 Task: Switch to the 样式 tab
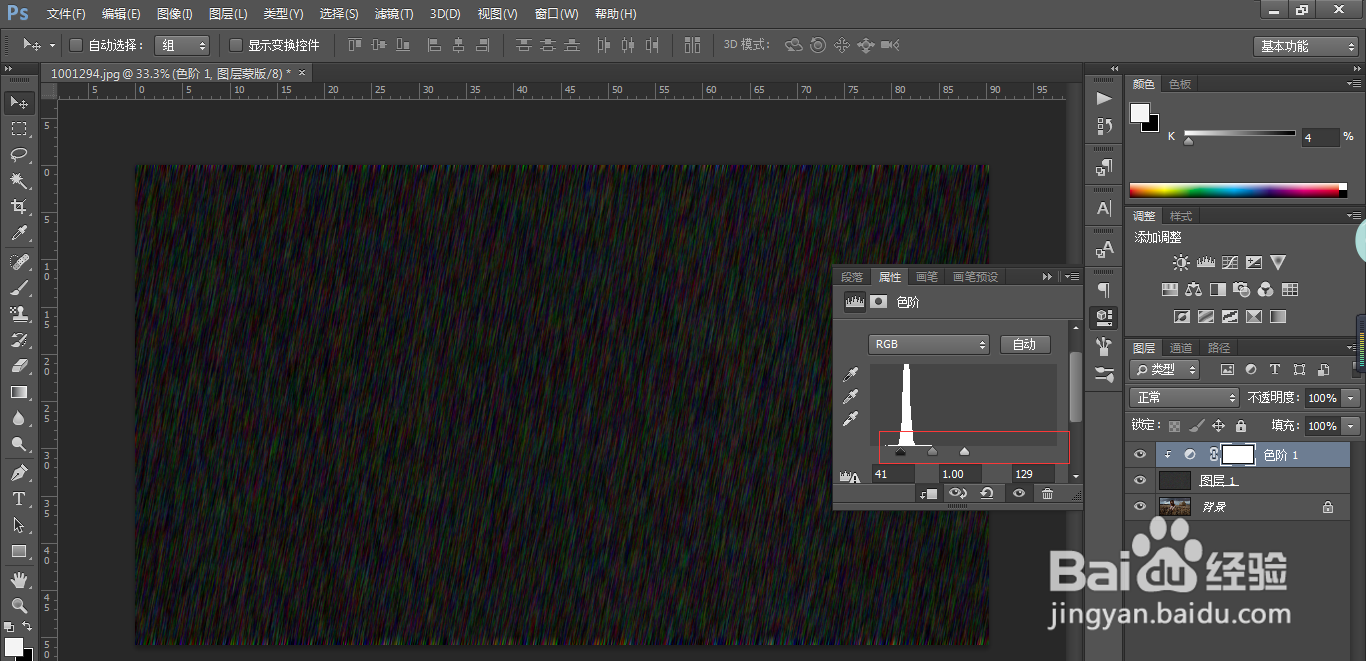pyautogui.click(x=1181, y=216)
